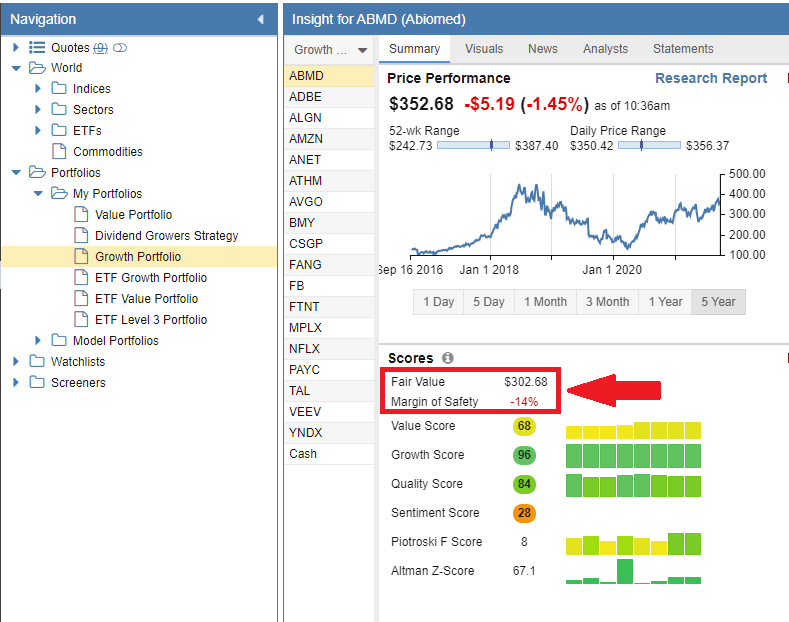Switch to the News tab
Screen dimensions: 789x622
pyautogui.click(x=542, y=49)
